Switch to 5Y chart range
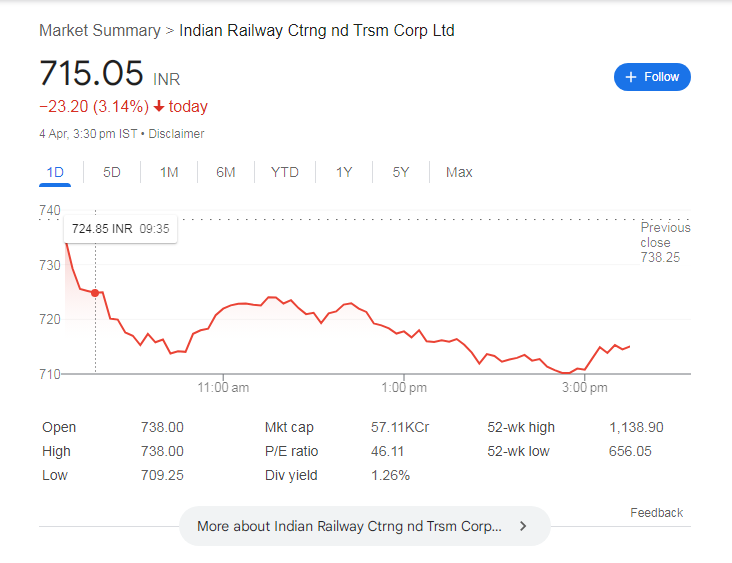The height and width of the screenshot is (563, 732). click(x=401, y=172)
